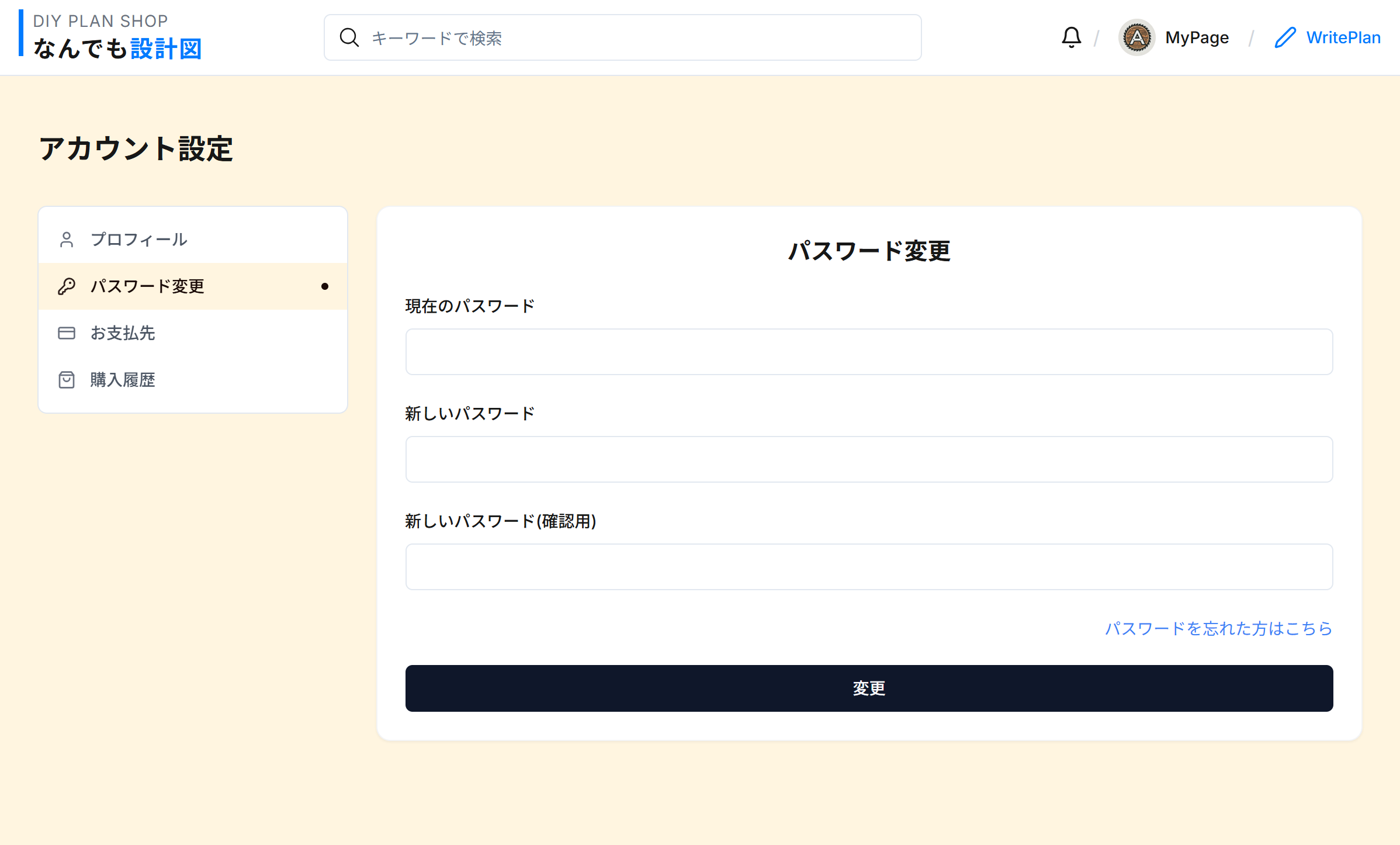Select the パスワード変更 sidebar item
This screenshot has height=845, width=1400.
pyautogui.click(x=193, y=286)
